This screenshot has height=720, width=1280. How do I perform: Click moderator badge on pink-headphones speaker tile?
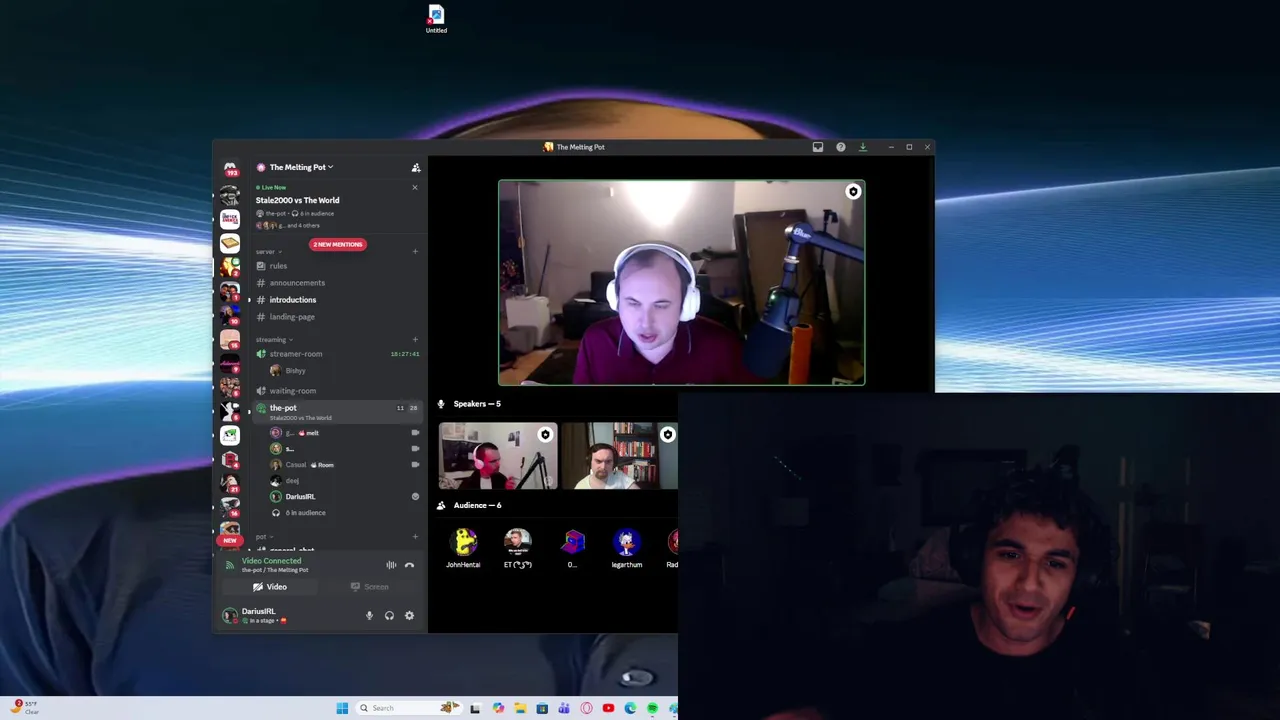545,434
